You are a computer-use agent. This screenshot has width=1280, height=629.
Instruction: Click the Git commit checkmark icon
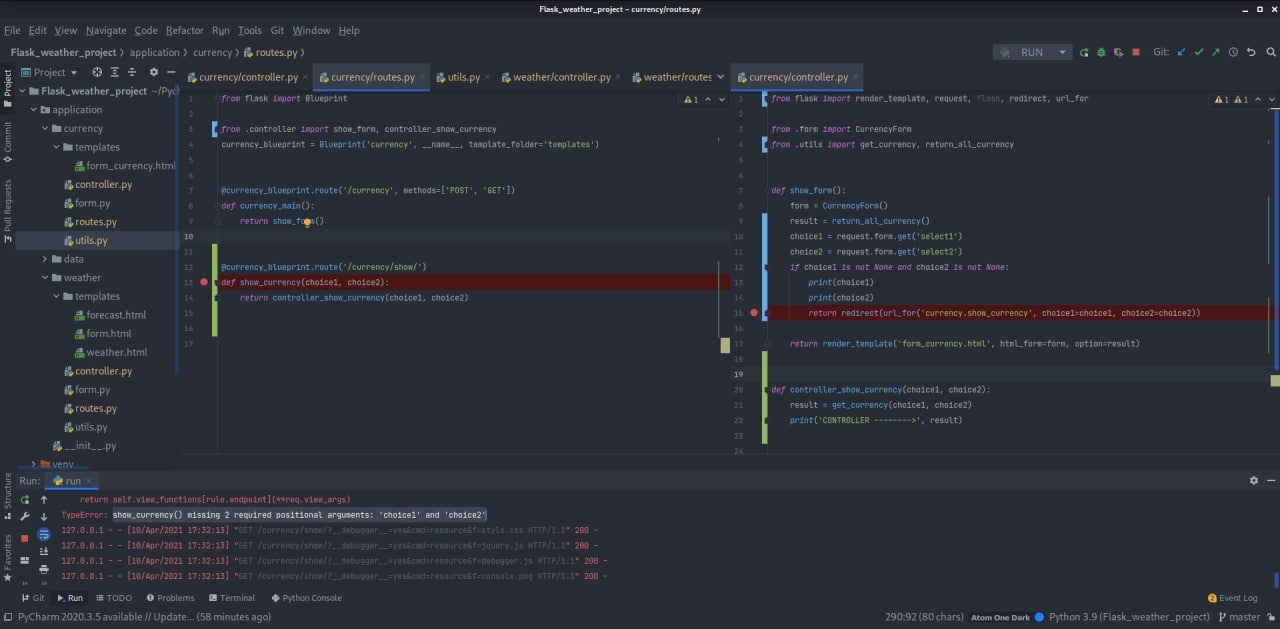pyautogui.click(x=1199, y=52)
